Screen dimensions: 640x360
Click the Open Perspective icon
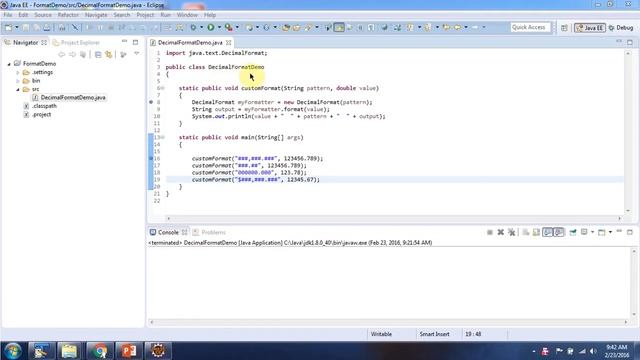point(564,28)
